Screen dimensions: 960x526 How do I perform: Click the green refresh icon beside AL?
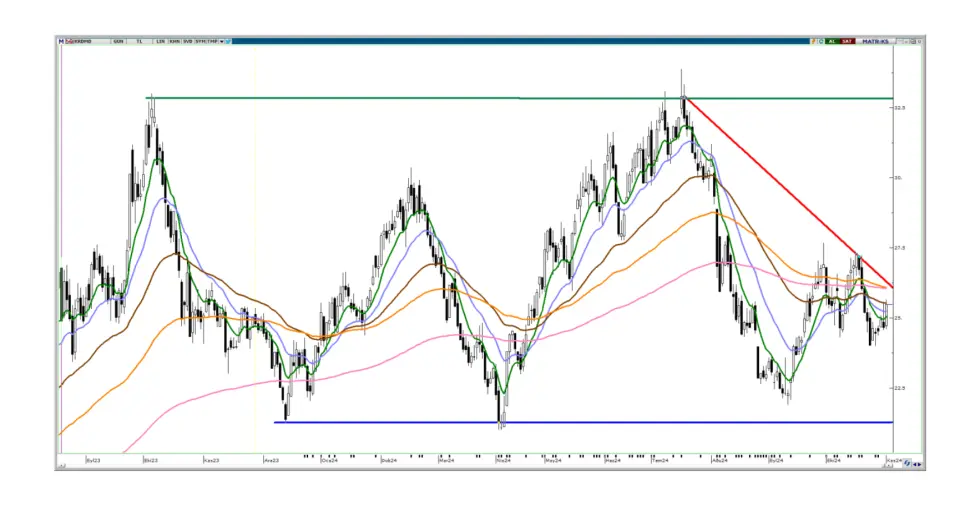pos(821,41)
